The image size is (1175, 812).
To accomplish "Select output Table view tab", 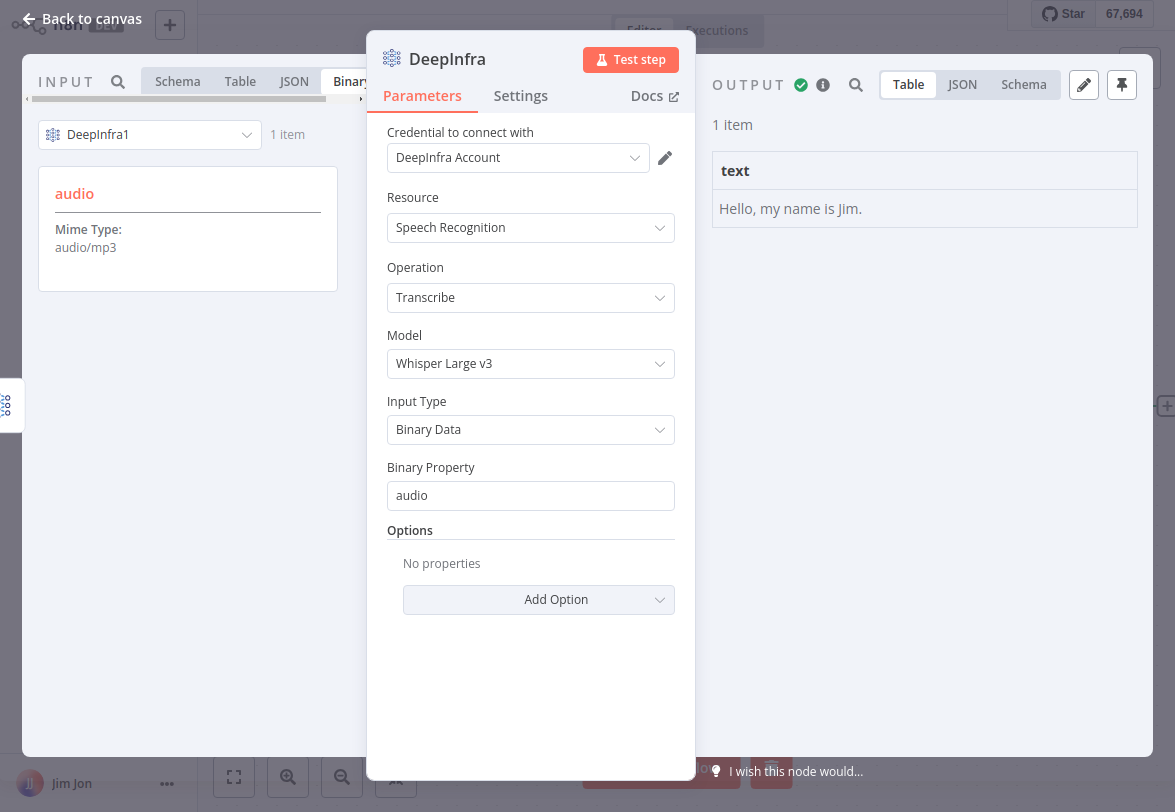I will (908, 85).
